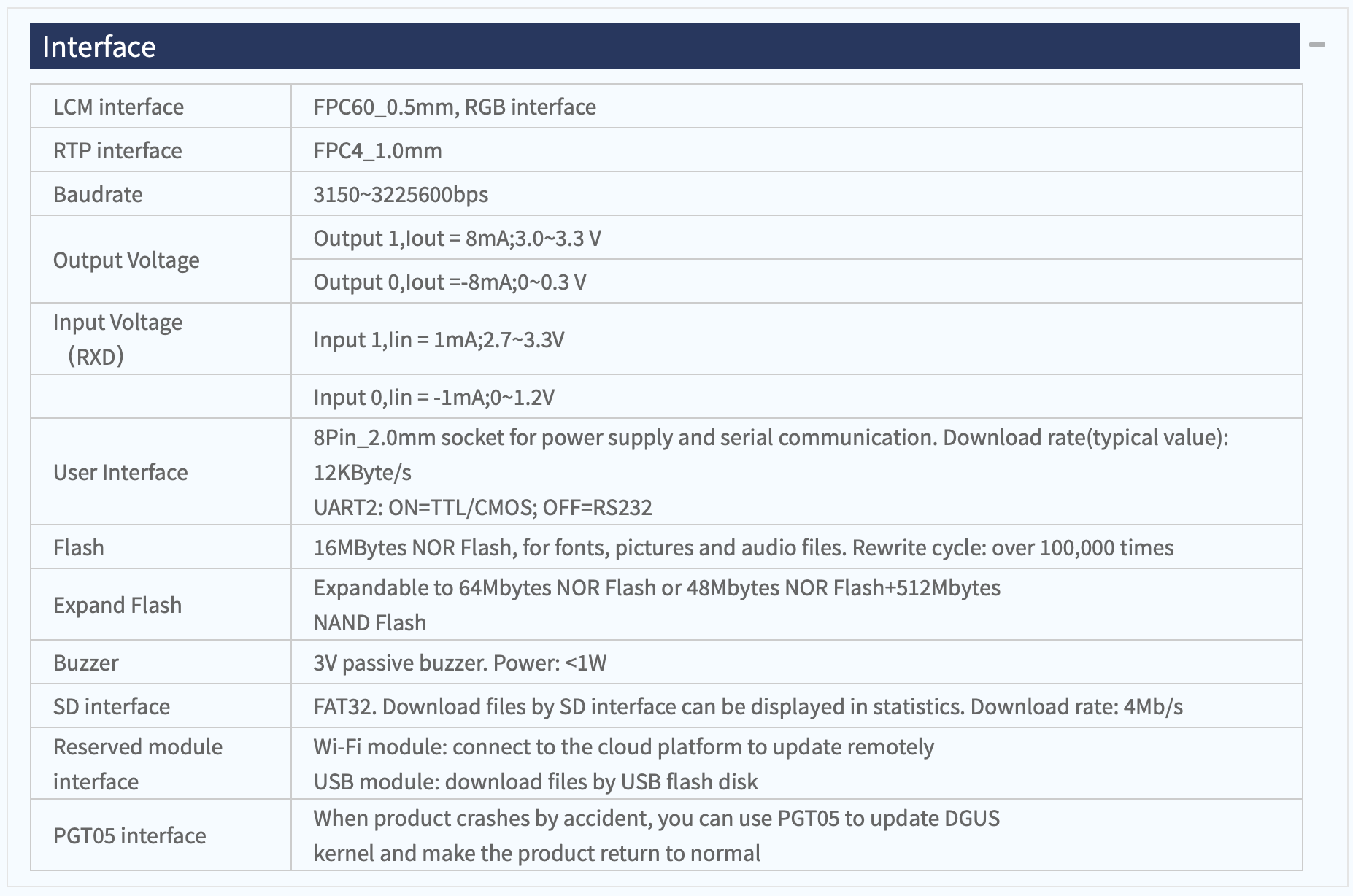Click the 'FPC4_1.0mm' value cell

[796, 150]
